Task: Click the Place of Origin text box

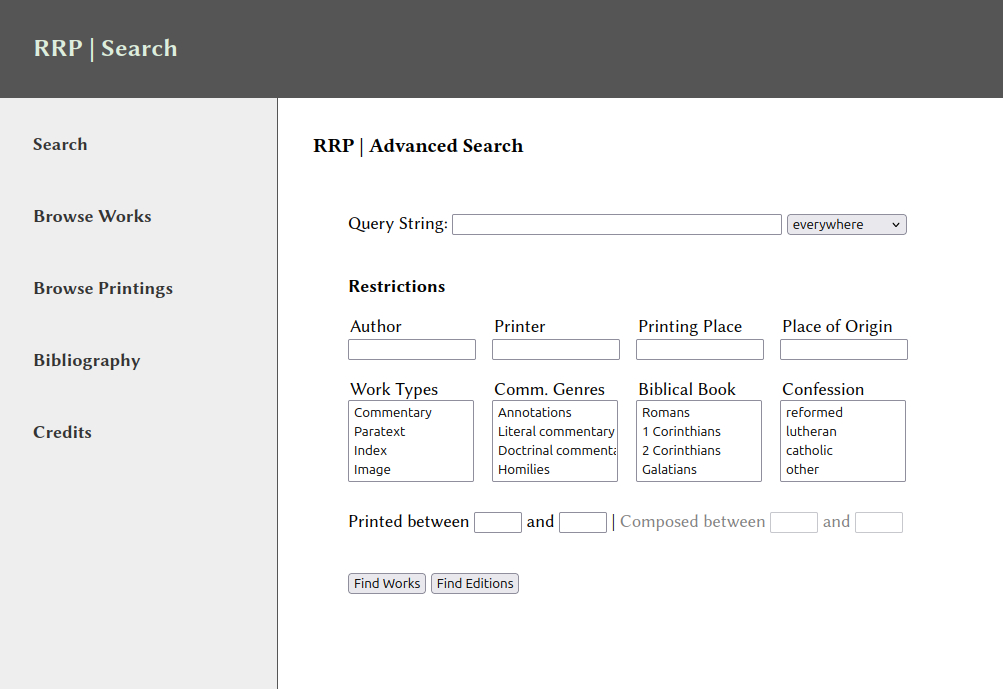Action: click(x=844, y=350)
